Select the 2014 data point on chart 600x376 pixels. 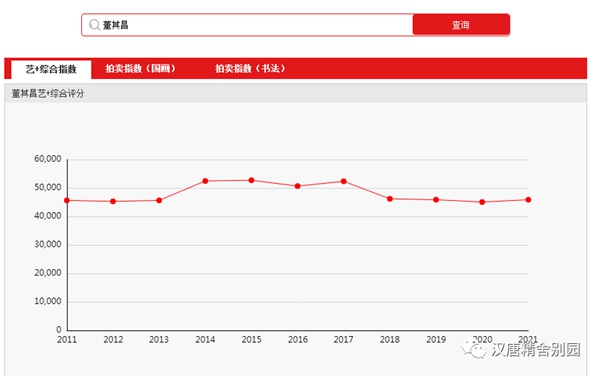pos(205,181)
